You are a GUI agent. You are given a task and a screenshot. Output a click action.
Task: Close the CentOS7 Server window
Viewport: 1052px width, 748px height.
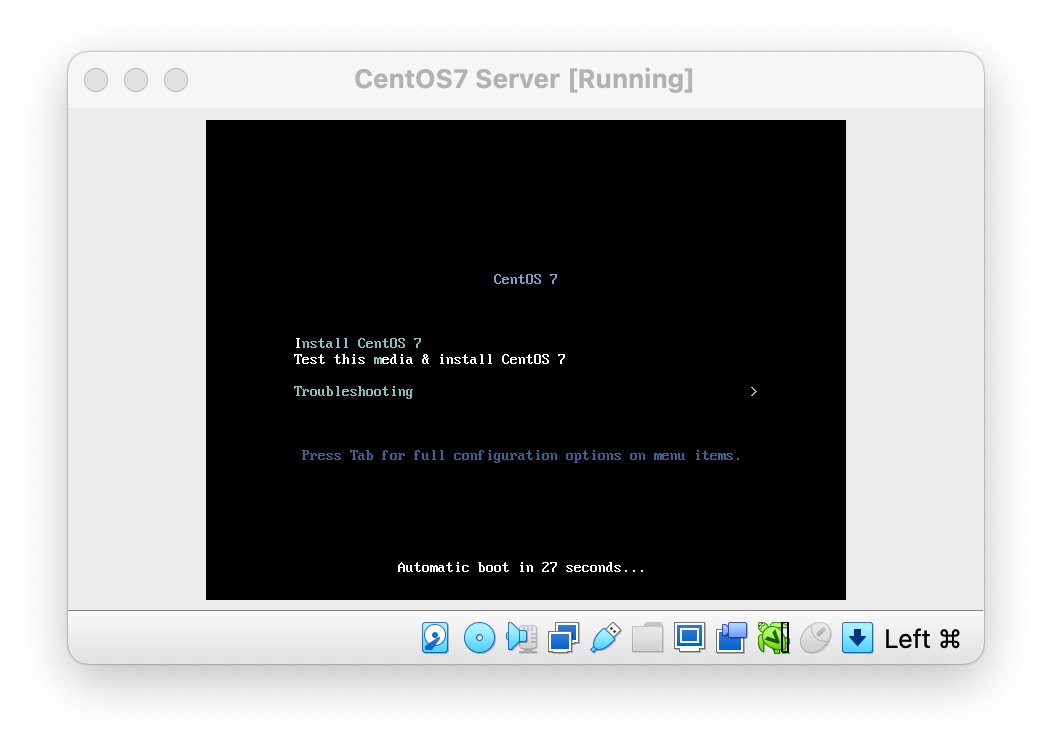[x=96, y=80]
